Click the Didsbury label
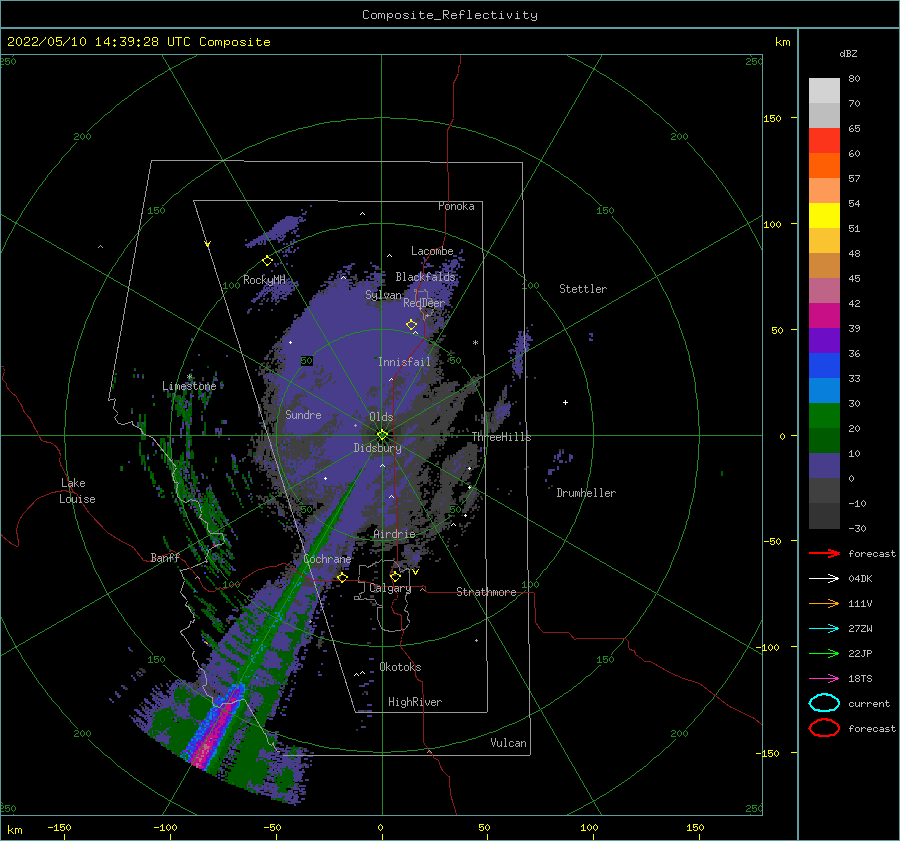The height and width of the screenshot is (841, 900). pos(377,448)
